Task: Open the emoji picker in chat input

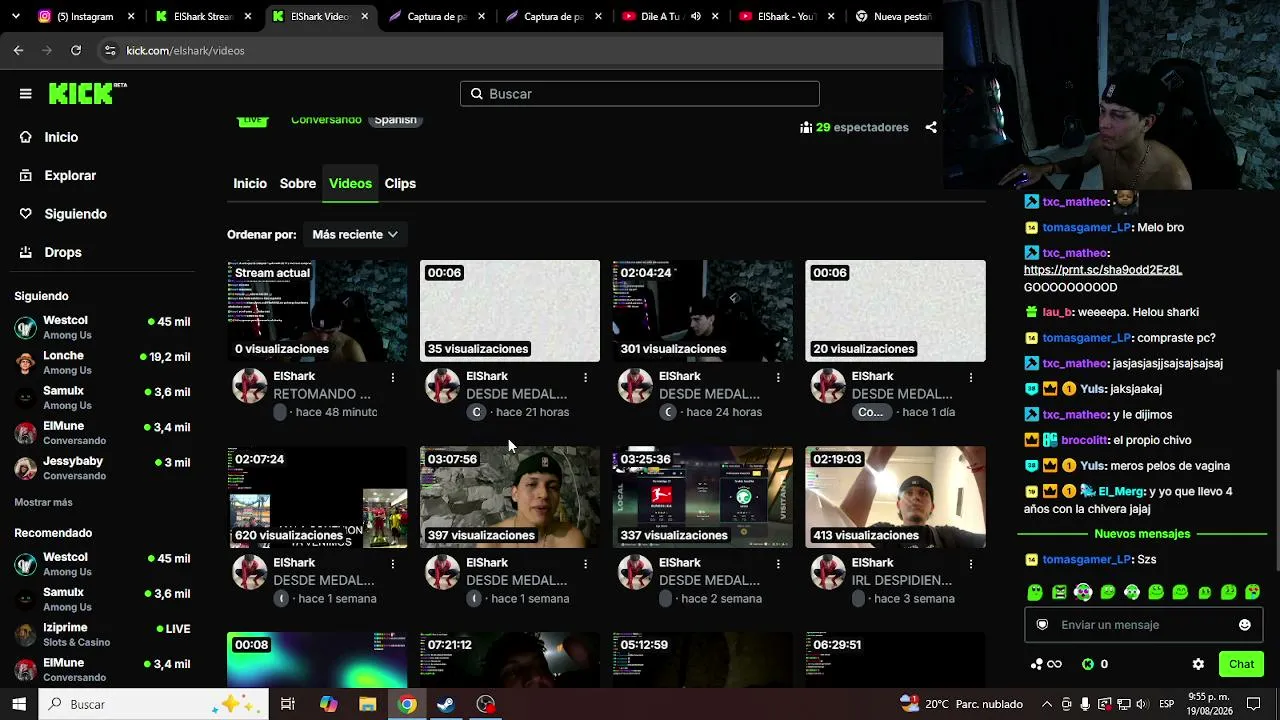Action: tap(1245, 625)
